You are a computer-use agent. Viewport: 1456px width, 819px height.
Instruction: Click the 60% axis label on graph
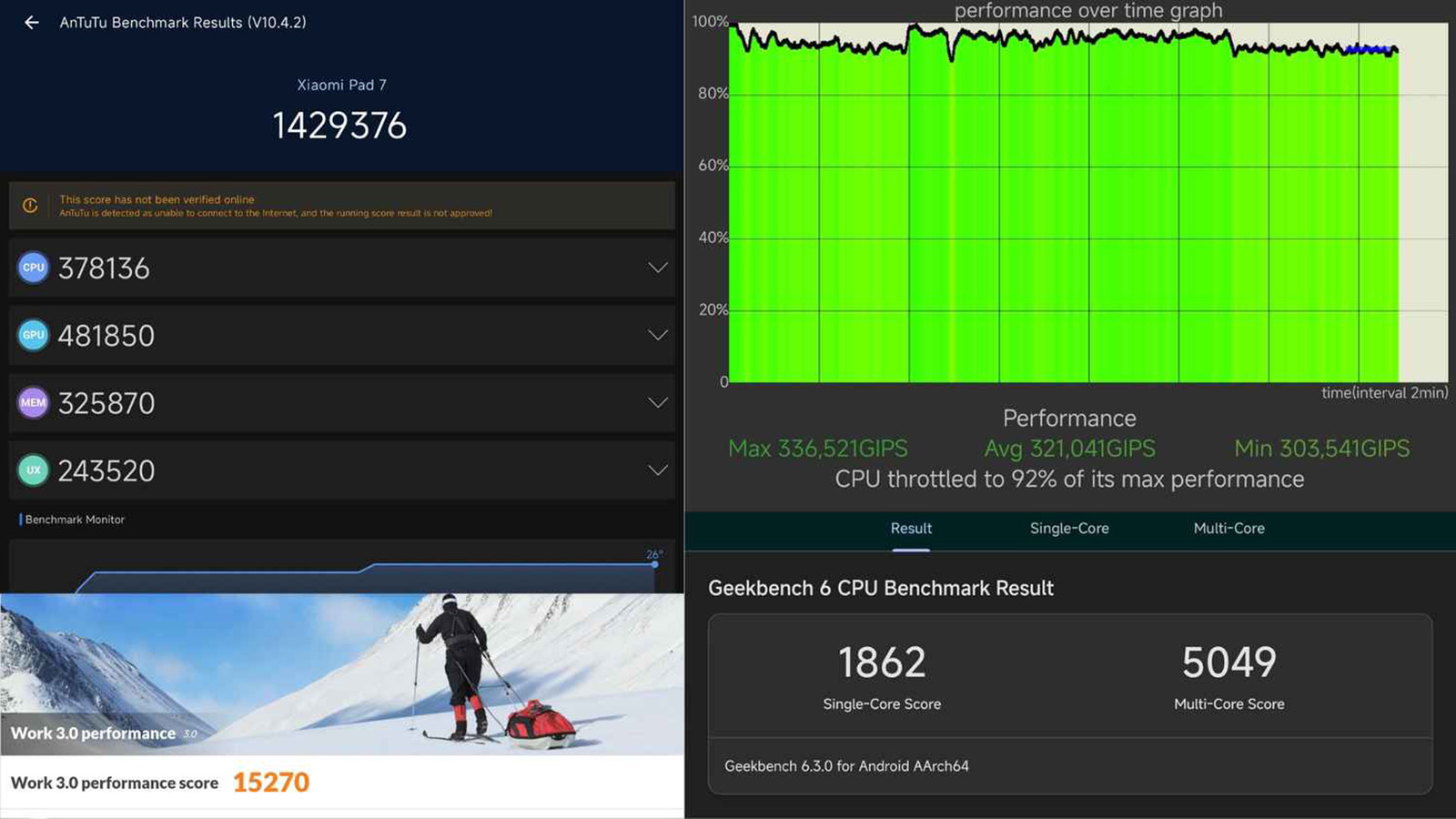point(713,165)
